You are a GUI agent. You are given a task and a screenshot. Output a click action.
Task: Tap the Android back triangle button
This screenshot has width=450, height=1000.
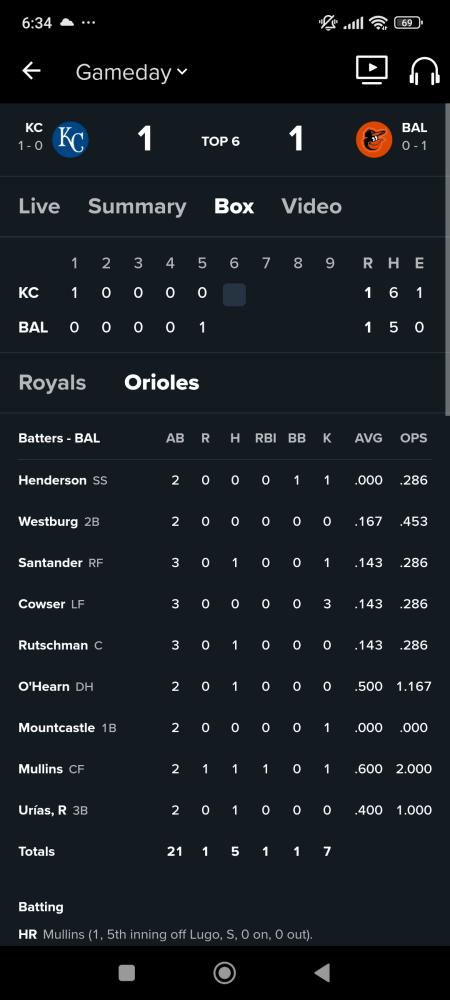pos(323,973)
